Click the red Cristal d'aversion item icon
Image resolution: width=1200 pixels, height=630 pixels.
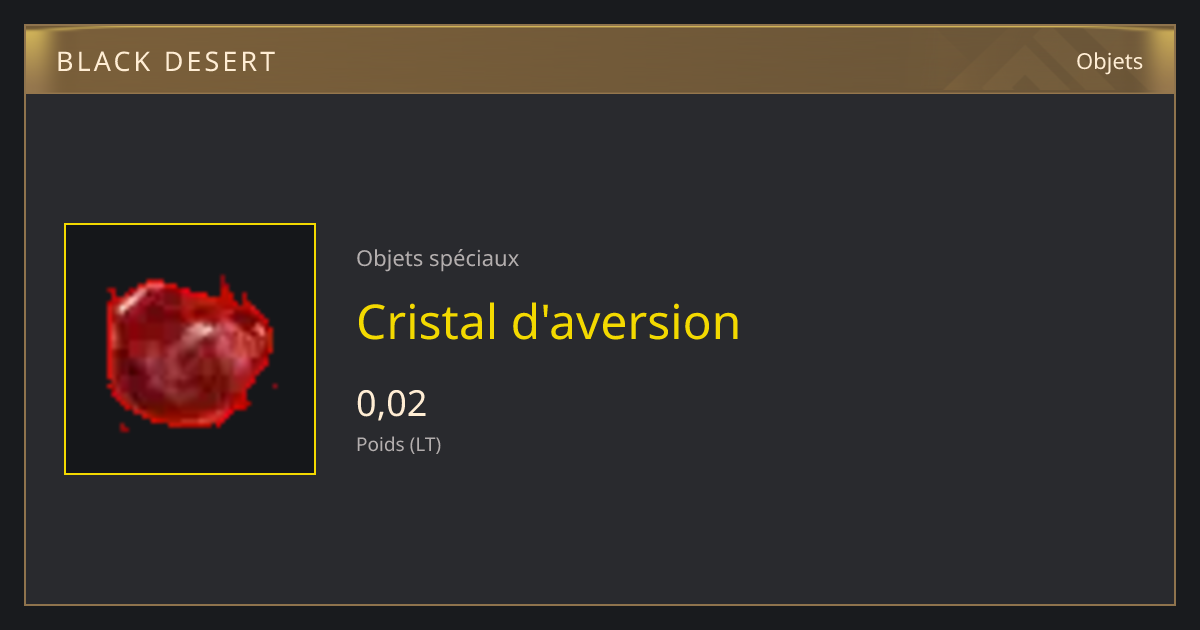coord(189,352)
